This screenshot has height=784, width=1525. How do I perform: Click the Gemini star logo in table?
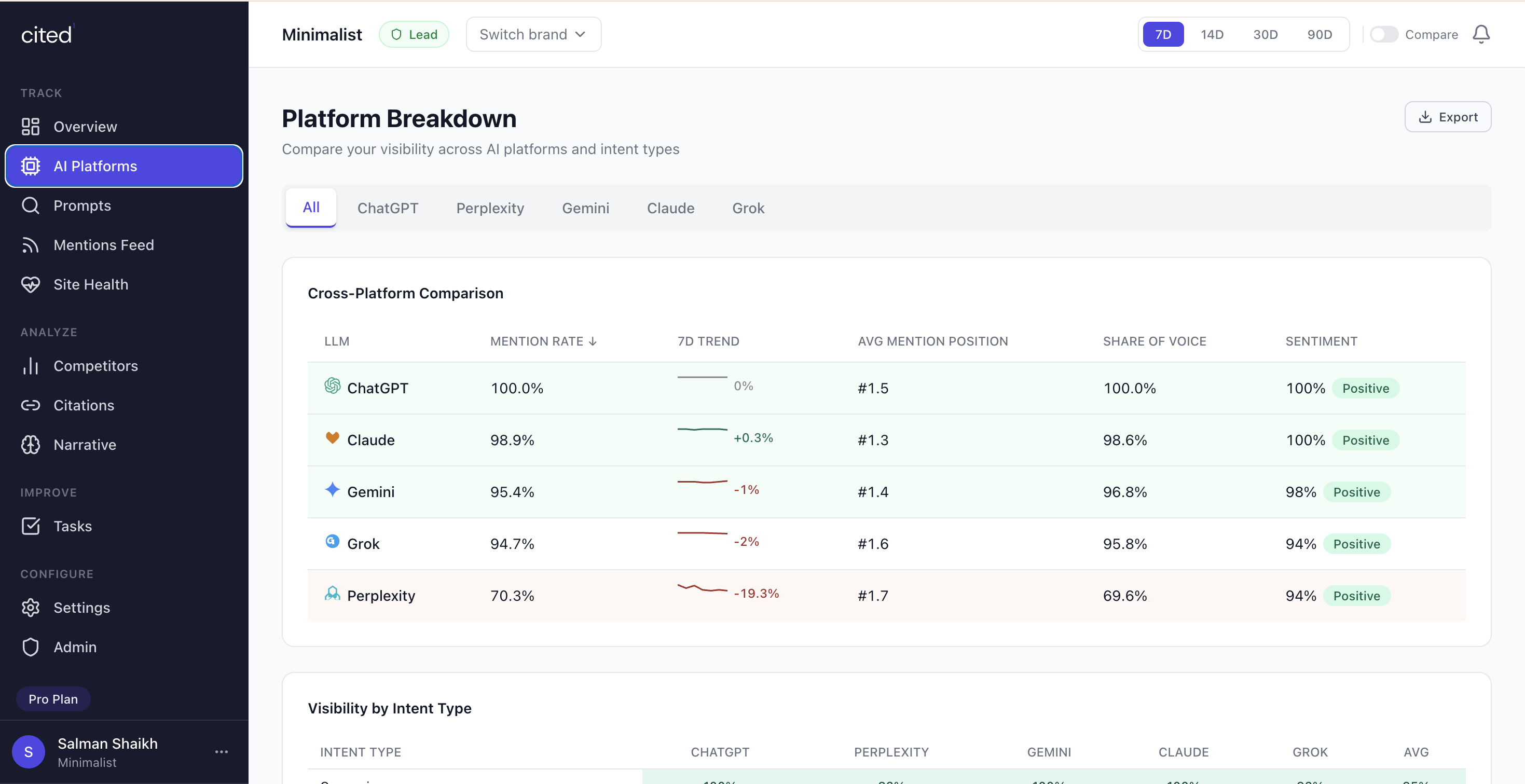coord(332,490)
